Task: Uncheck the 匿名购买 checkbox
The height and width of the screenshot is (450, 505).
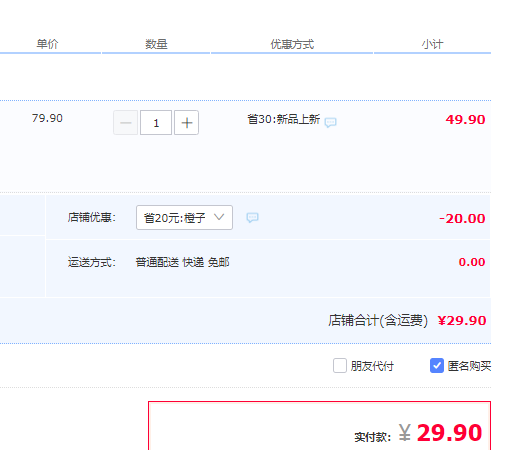Action: [437, 366]
